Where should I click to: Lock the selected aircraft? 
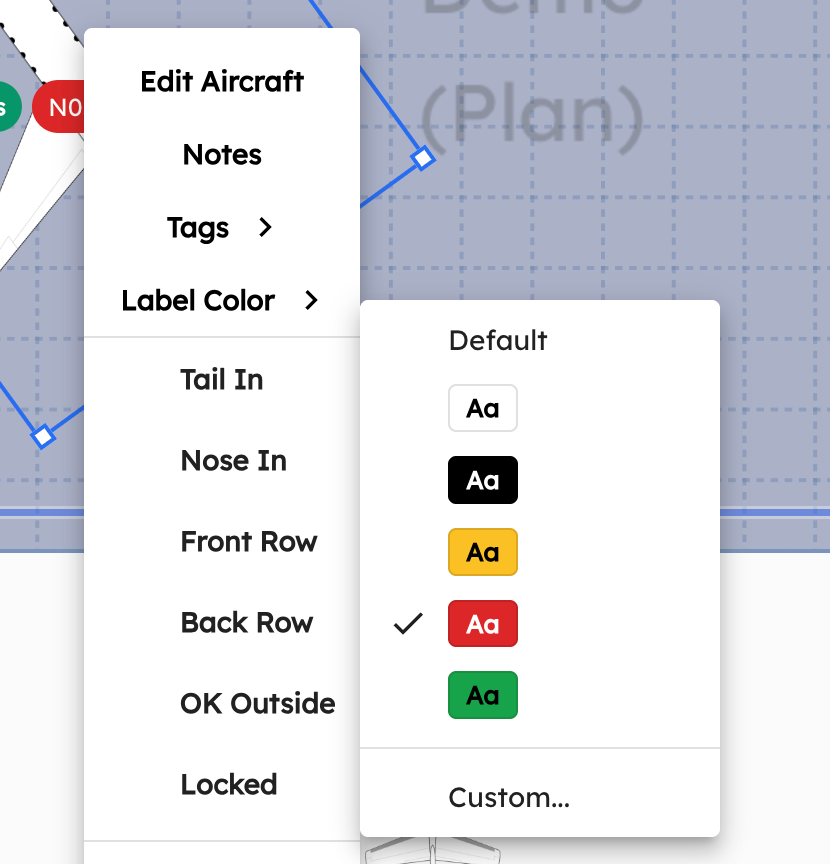(x=228, y=784)
